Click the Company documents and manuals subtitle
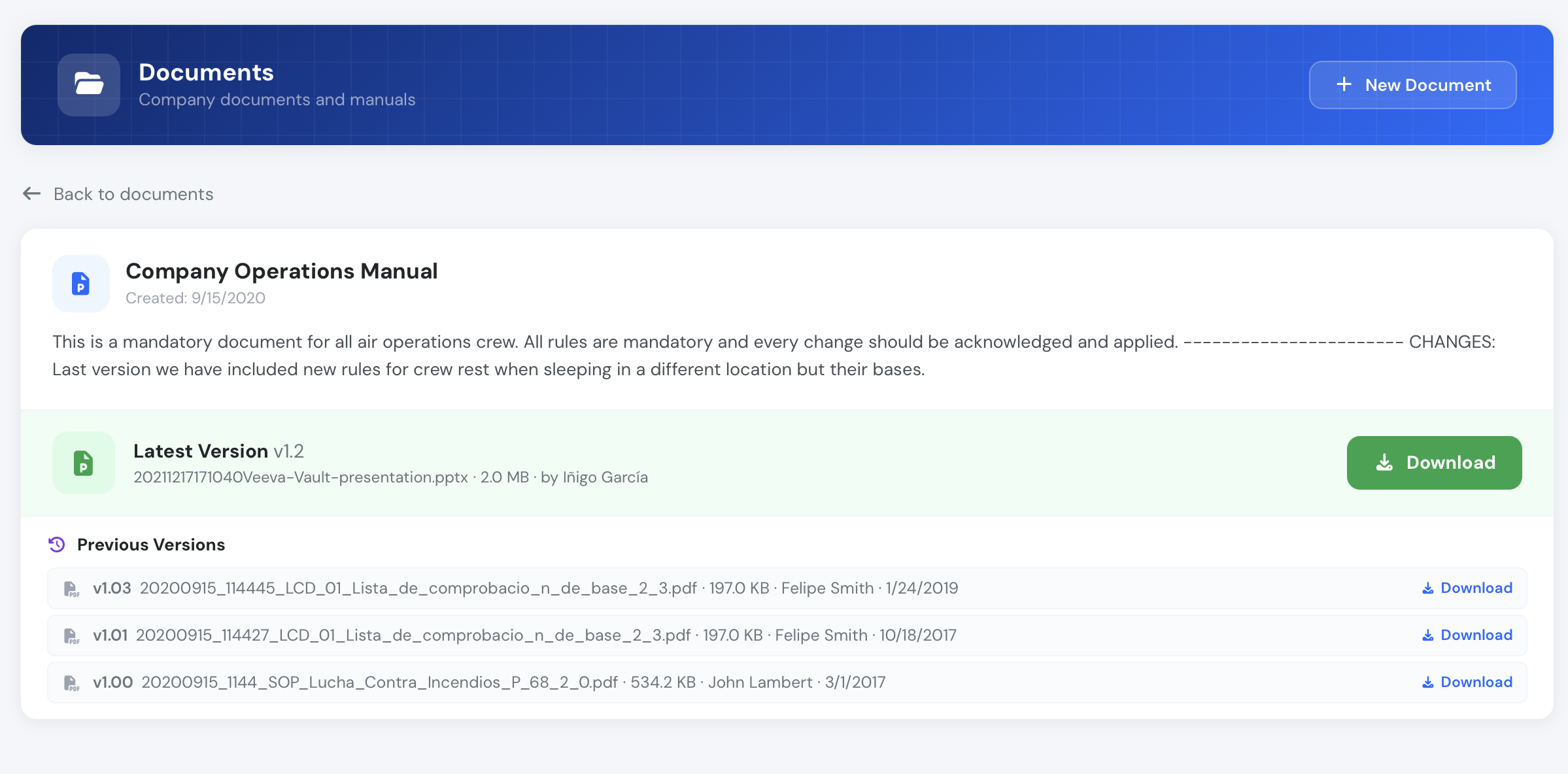The image size is (1568, 774). [277, 99]
